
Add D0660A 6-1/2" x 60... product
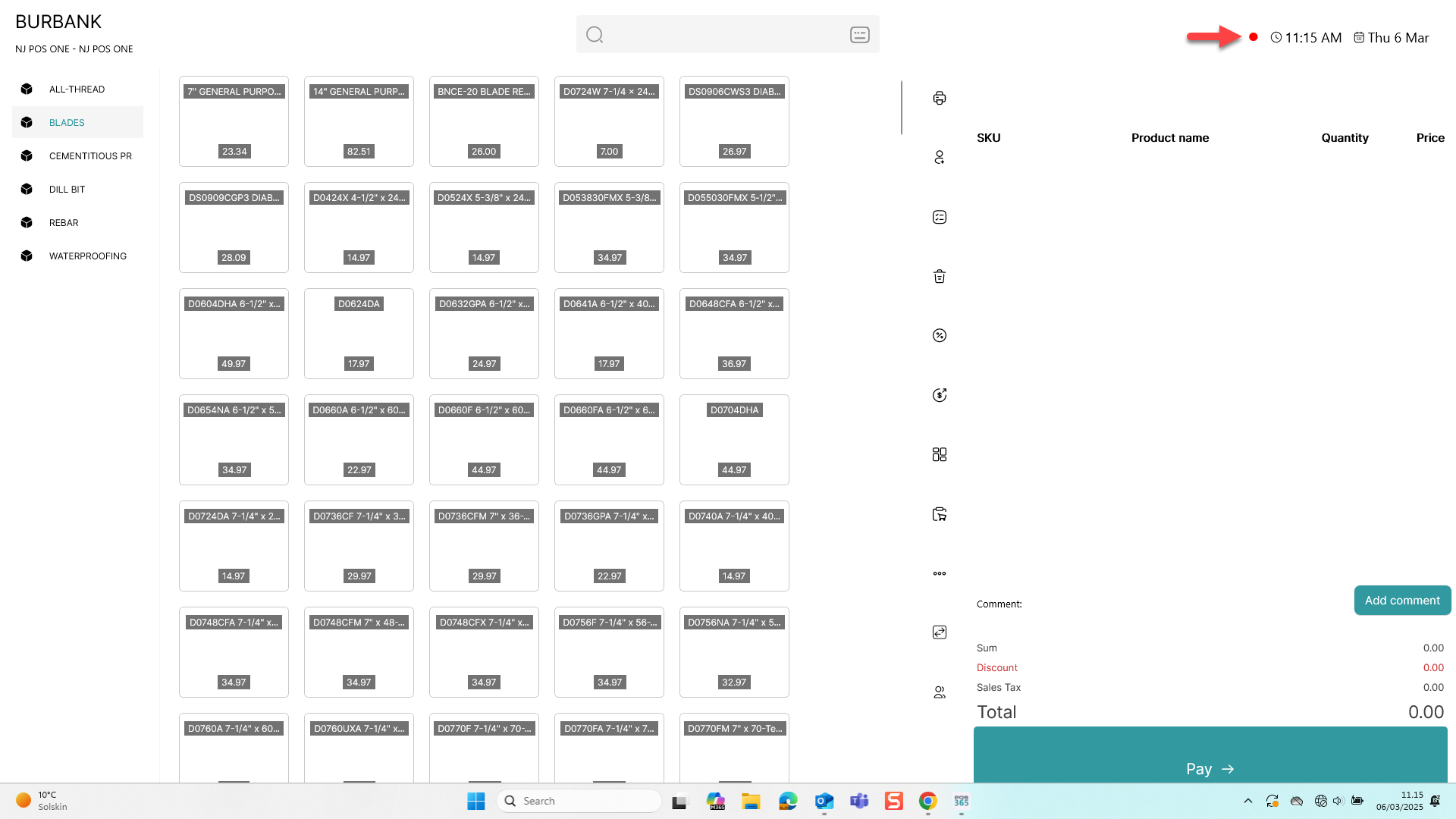(x=359, y=440)
